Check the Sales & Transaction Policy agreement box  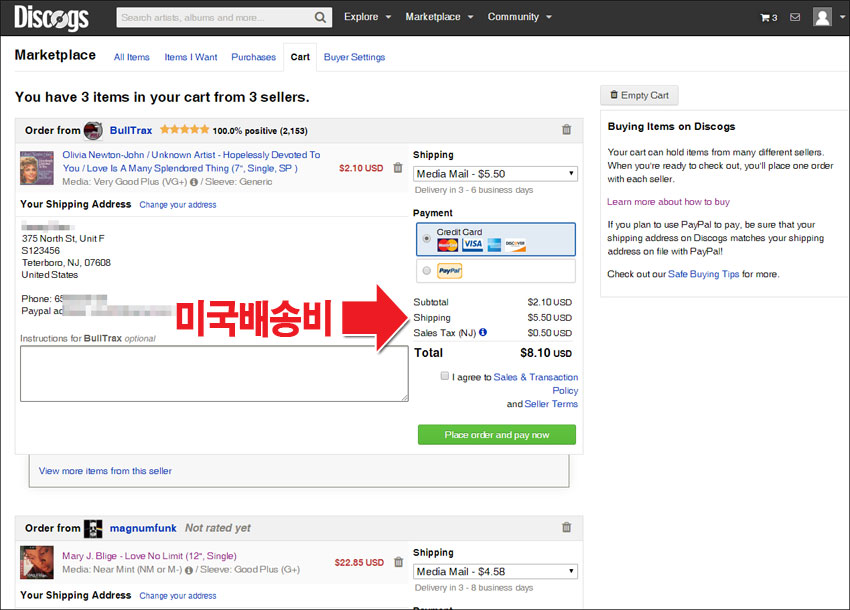(x=445, y=376)
